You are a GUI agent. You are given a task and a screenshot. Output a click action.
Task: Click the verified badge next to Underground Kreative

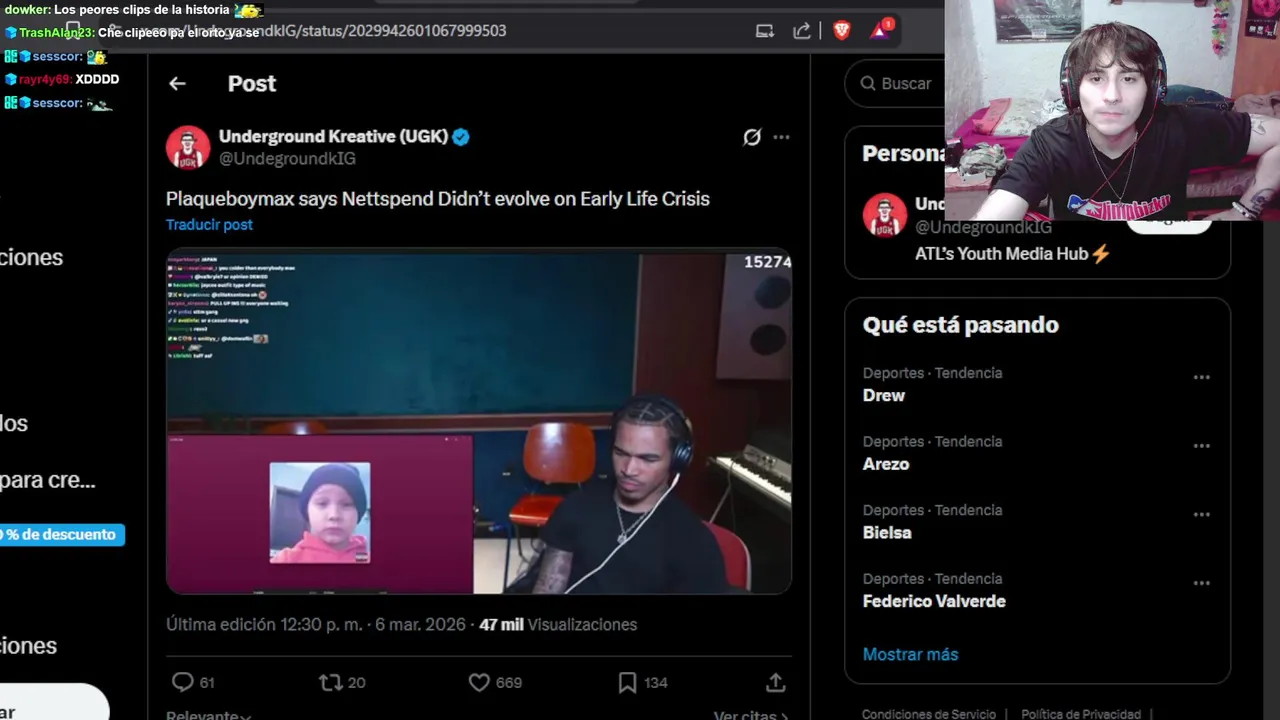[x=461, y=137]
